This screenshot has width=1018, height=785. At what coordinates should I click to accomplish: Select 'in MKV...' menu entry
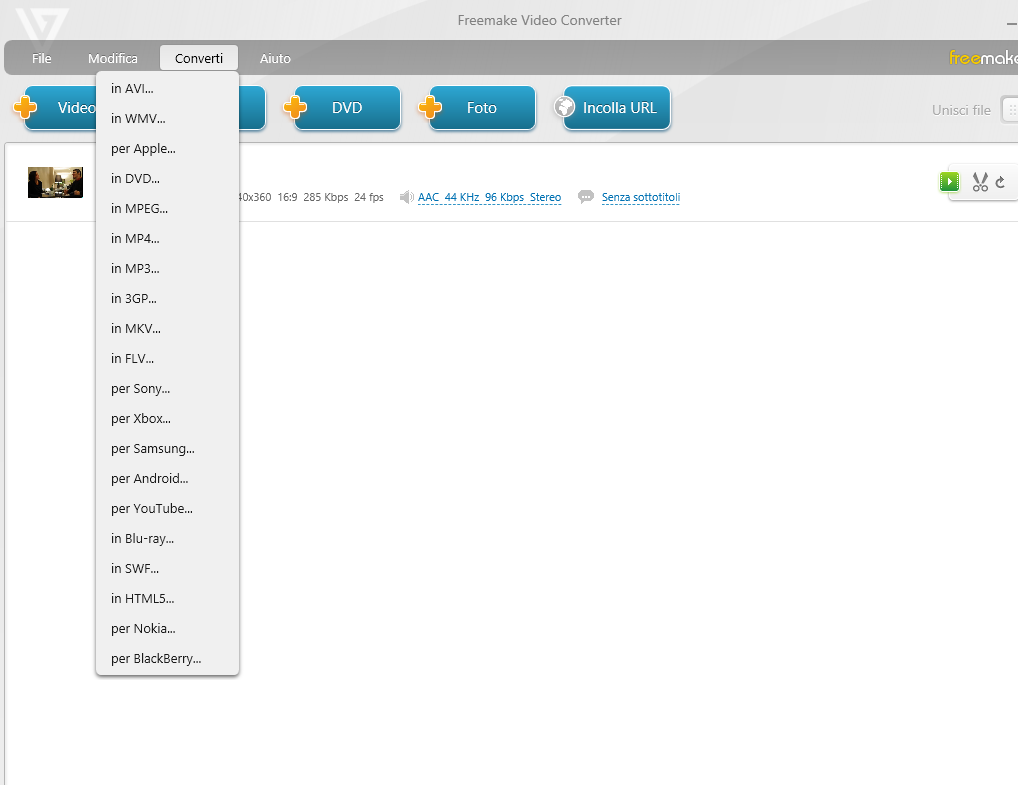168,328
